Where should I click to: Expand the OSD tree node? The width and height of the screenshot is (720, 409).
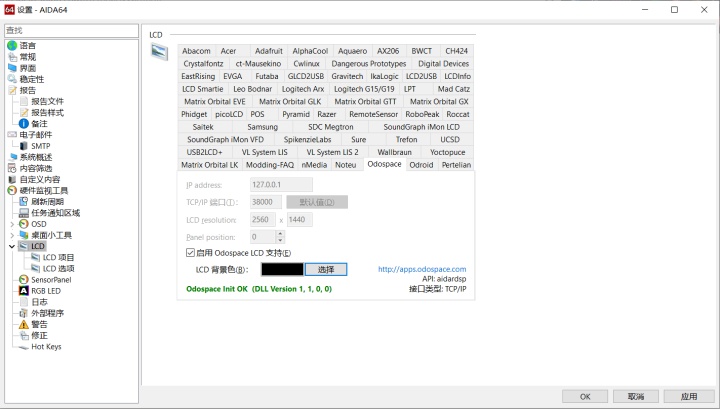[12, 224]
